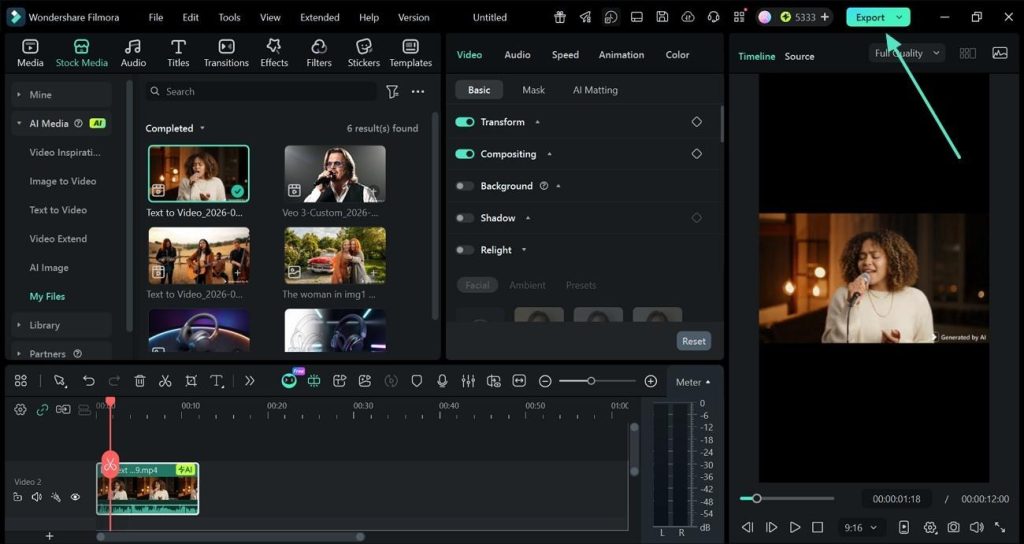
Task: Click the Undo arrow in timeline toolbar
Action: 89,381
